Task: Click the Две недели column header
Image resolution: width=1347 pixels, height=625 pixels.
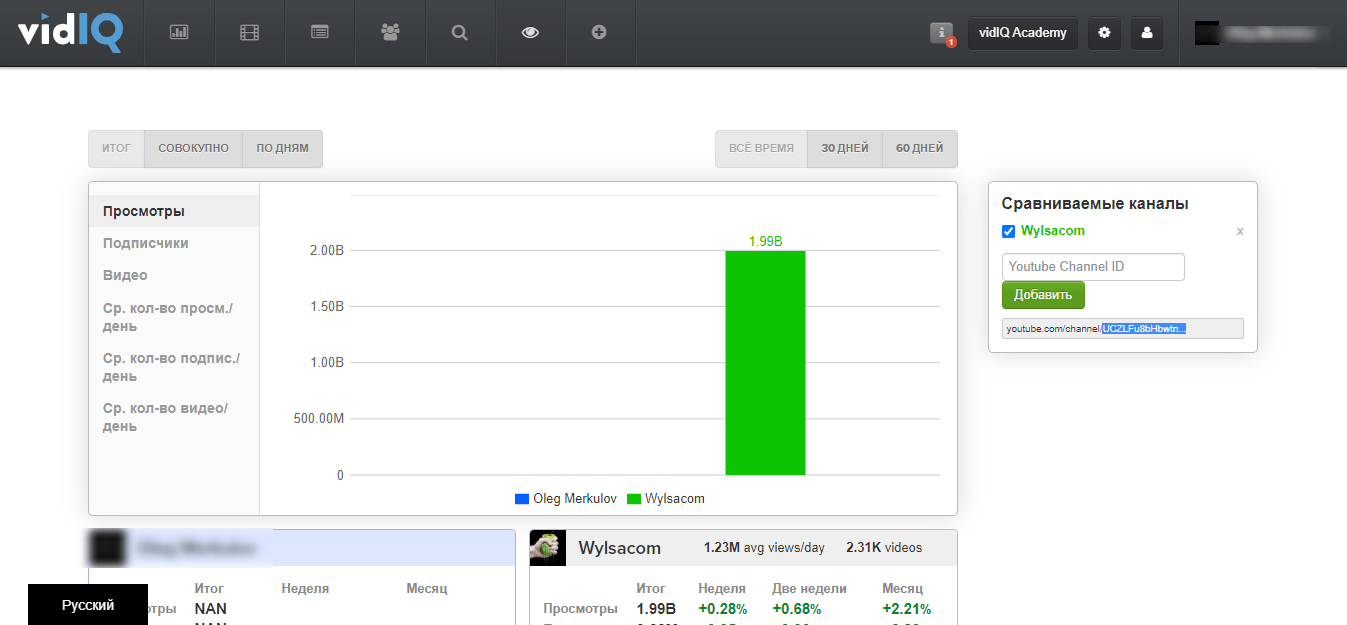Action: point(809,588)
